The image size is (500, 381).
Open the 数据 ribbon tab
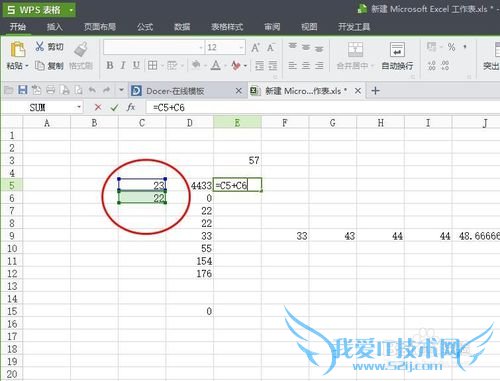pyautogui.click(x=182, y=27)
